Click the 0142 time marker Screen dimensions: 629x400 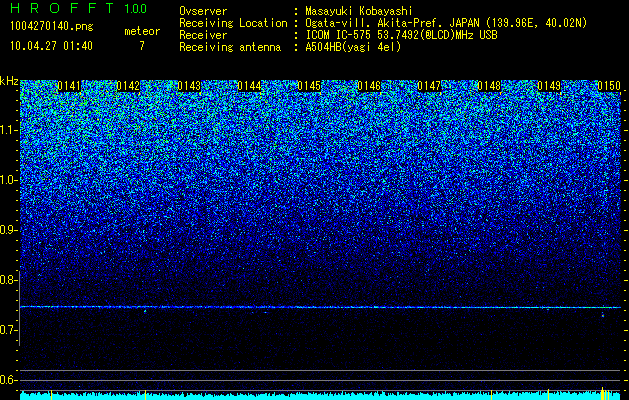tap(128, 86)
